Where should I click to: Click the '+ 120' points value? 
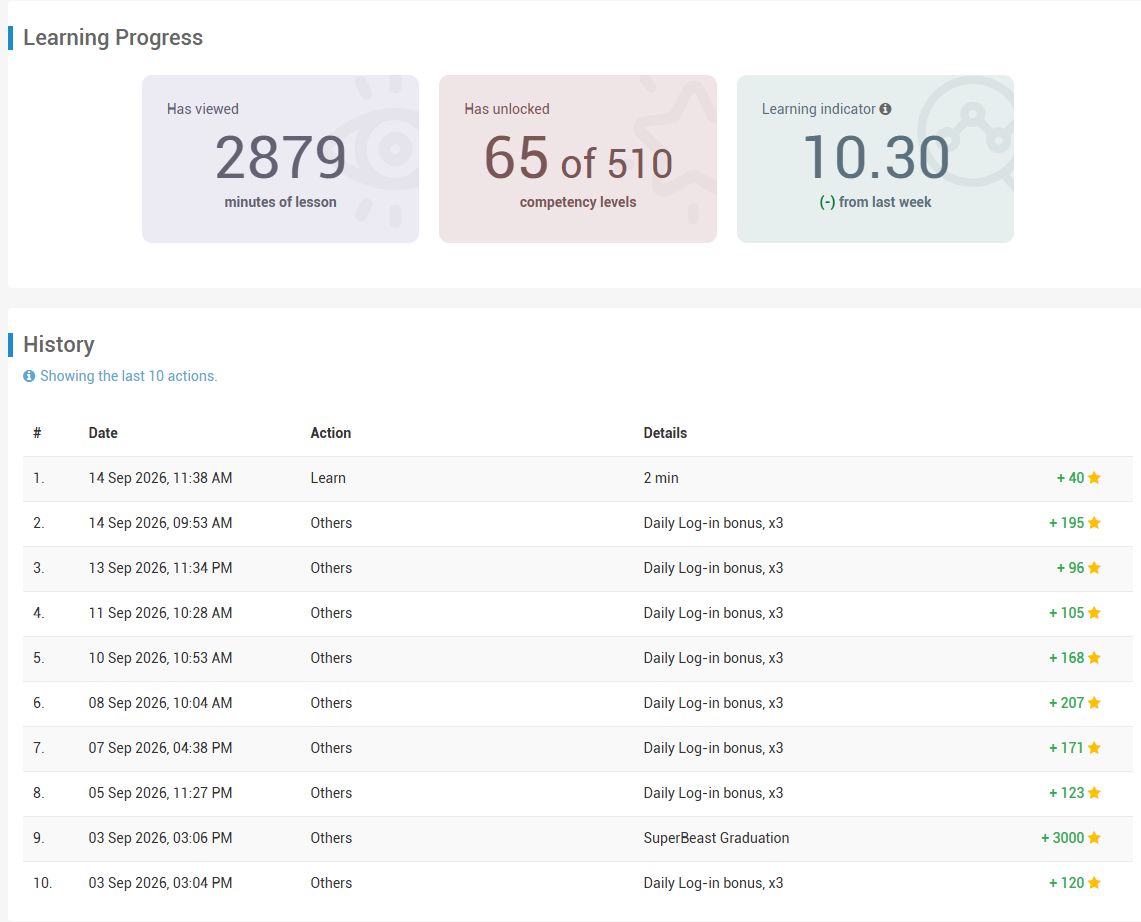tap(1067, 883)
